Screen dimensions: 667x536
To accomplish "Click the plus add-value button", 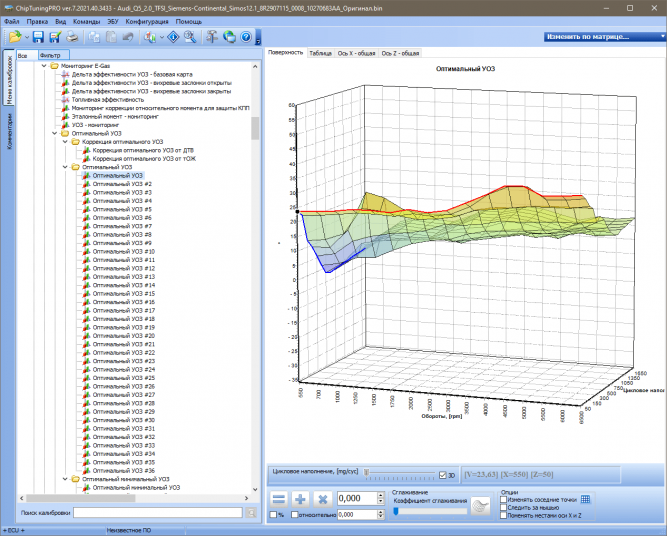I will (x=301, y=499).
